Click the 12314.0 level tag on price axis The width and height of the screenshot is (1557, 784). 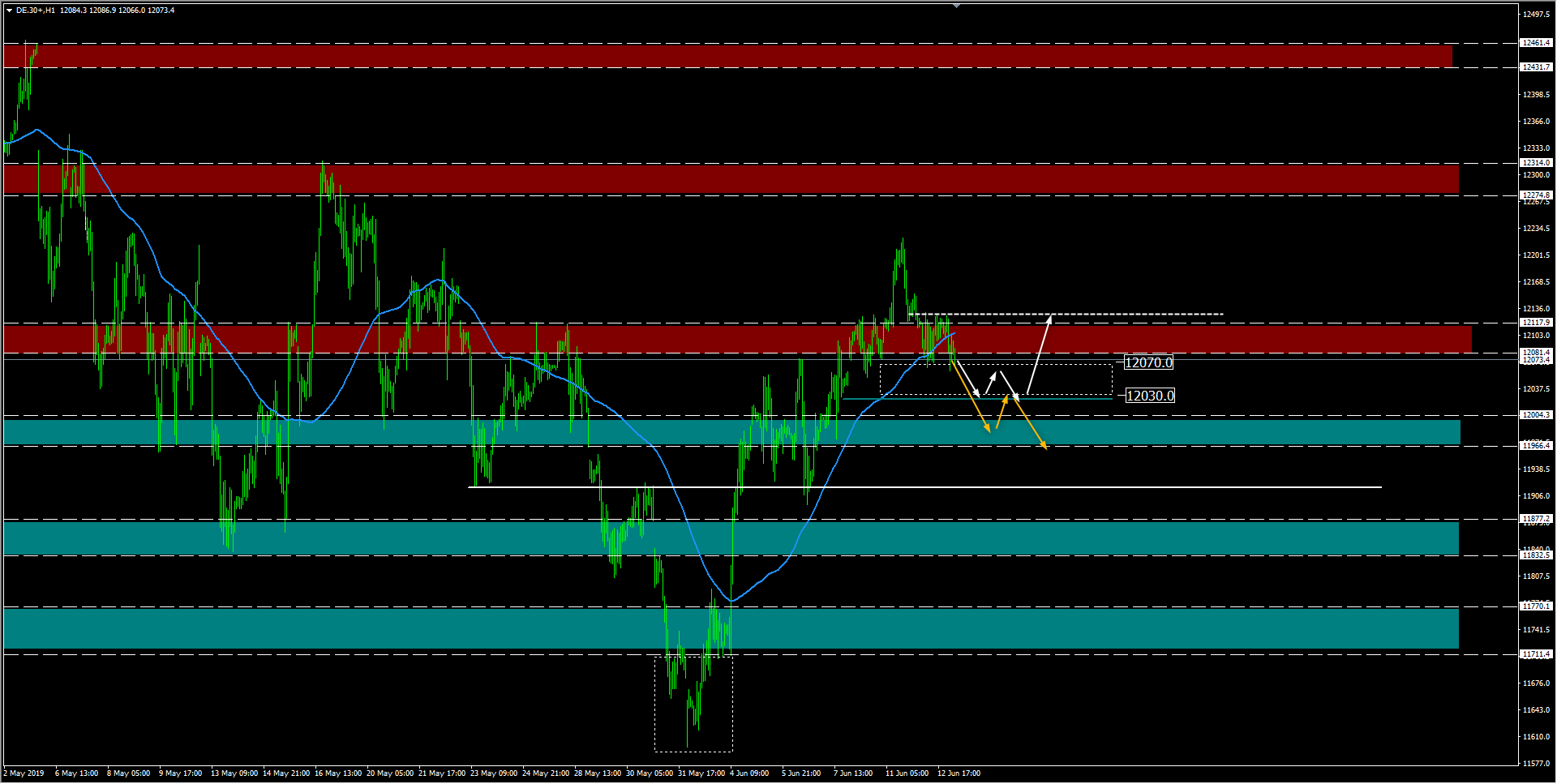[x=1536, y=163]
